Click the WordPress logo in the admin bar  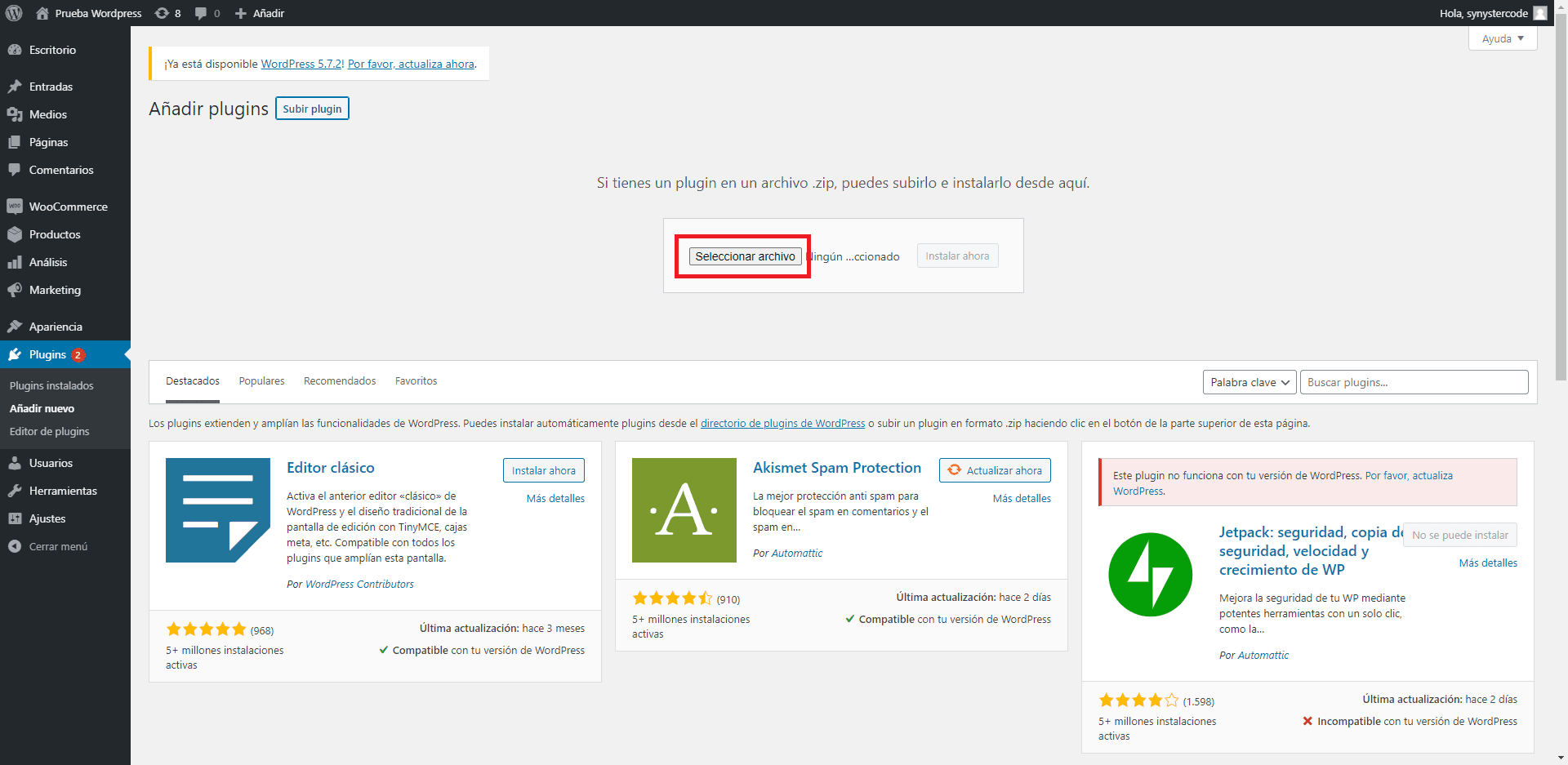pyautogui.click(x=14, y=13)
